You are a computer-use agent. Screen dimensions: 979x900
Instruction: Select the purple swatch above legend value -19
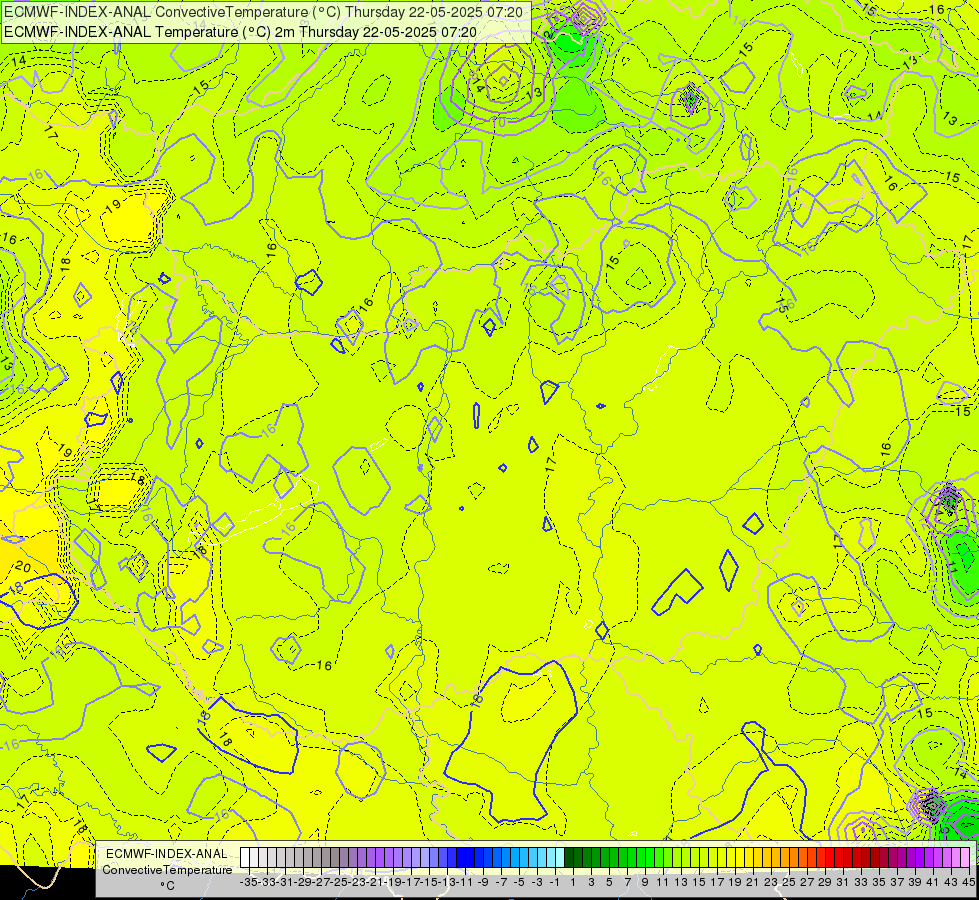pos(389,858)
